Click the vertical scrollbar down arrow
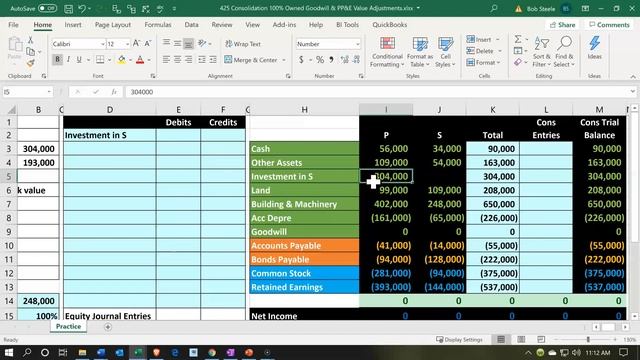 tap(634, 316)
